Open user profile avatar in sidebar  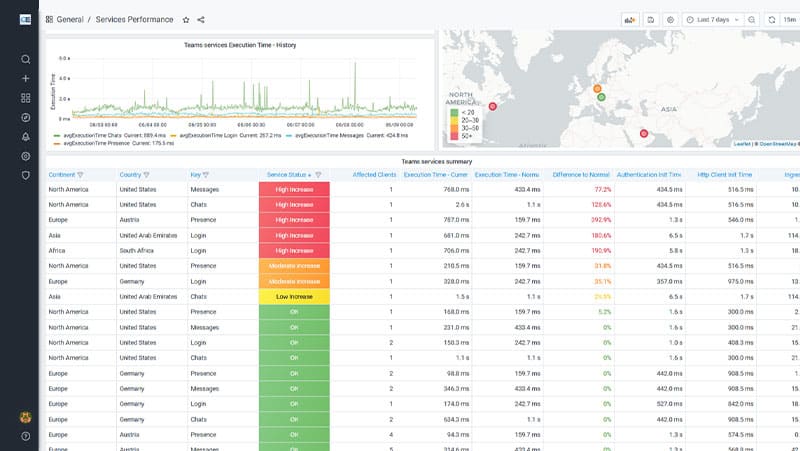click(26, 417)
